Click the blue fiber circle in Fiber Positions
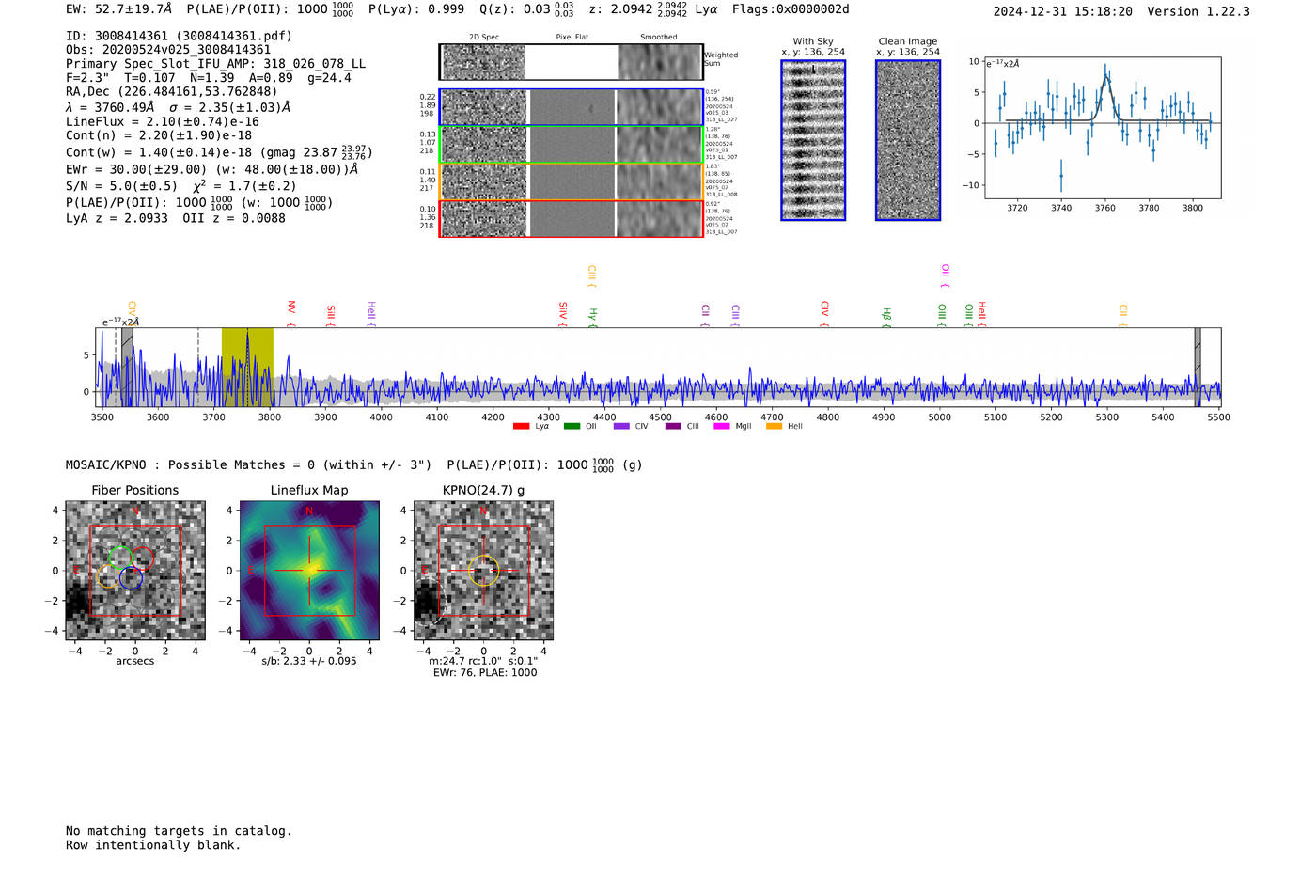 click(131, 578)
